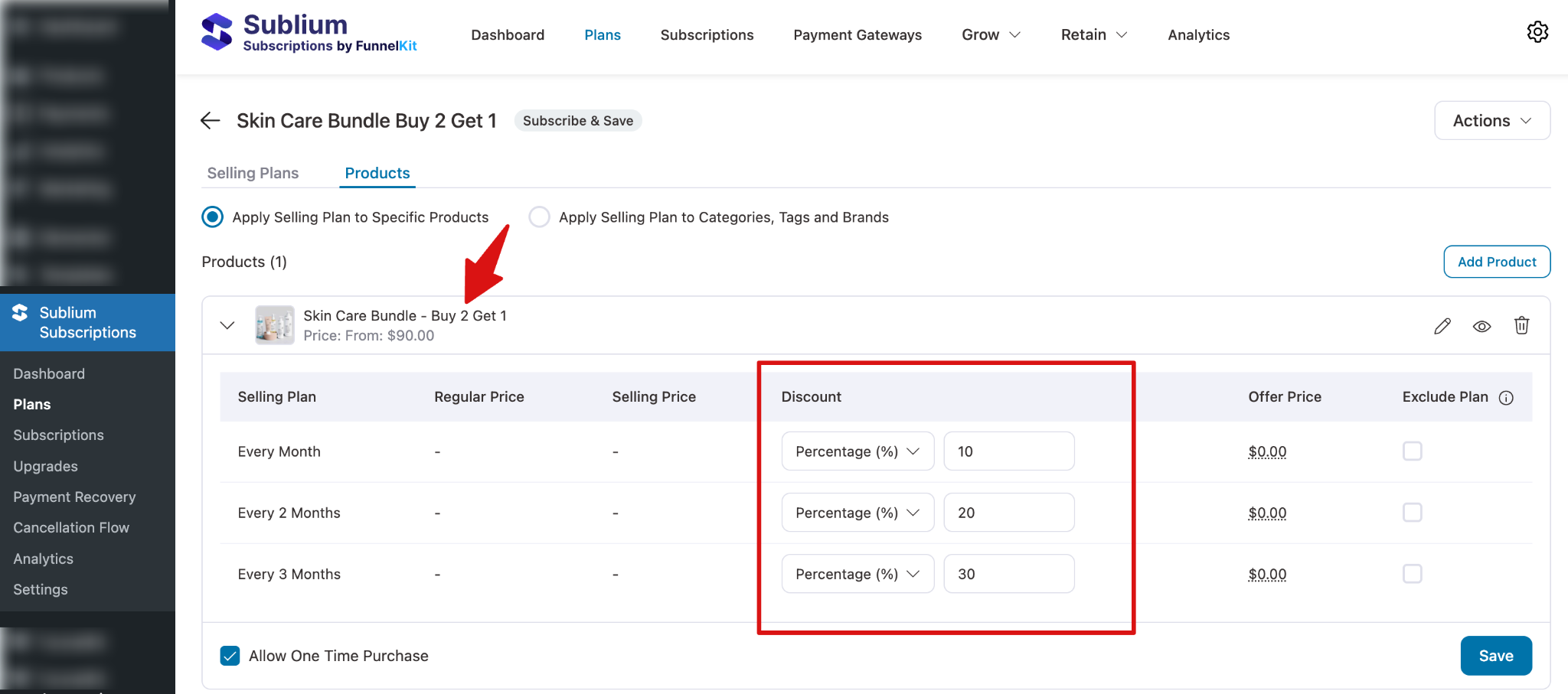Preview the product with the eye icon
This screenshot has width=1568, height=694.
(x=1481, y=325)
